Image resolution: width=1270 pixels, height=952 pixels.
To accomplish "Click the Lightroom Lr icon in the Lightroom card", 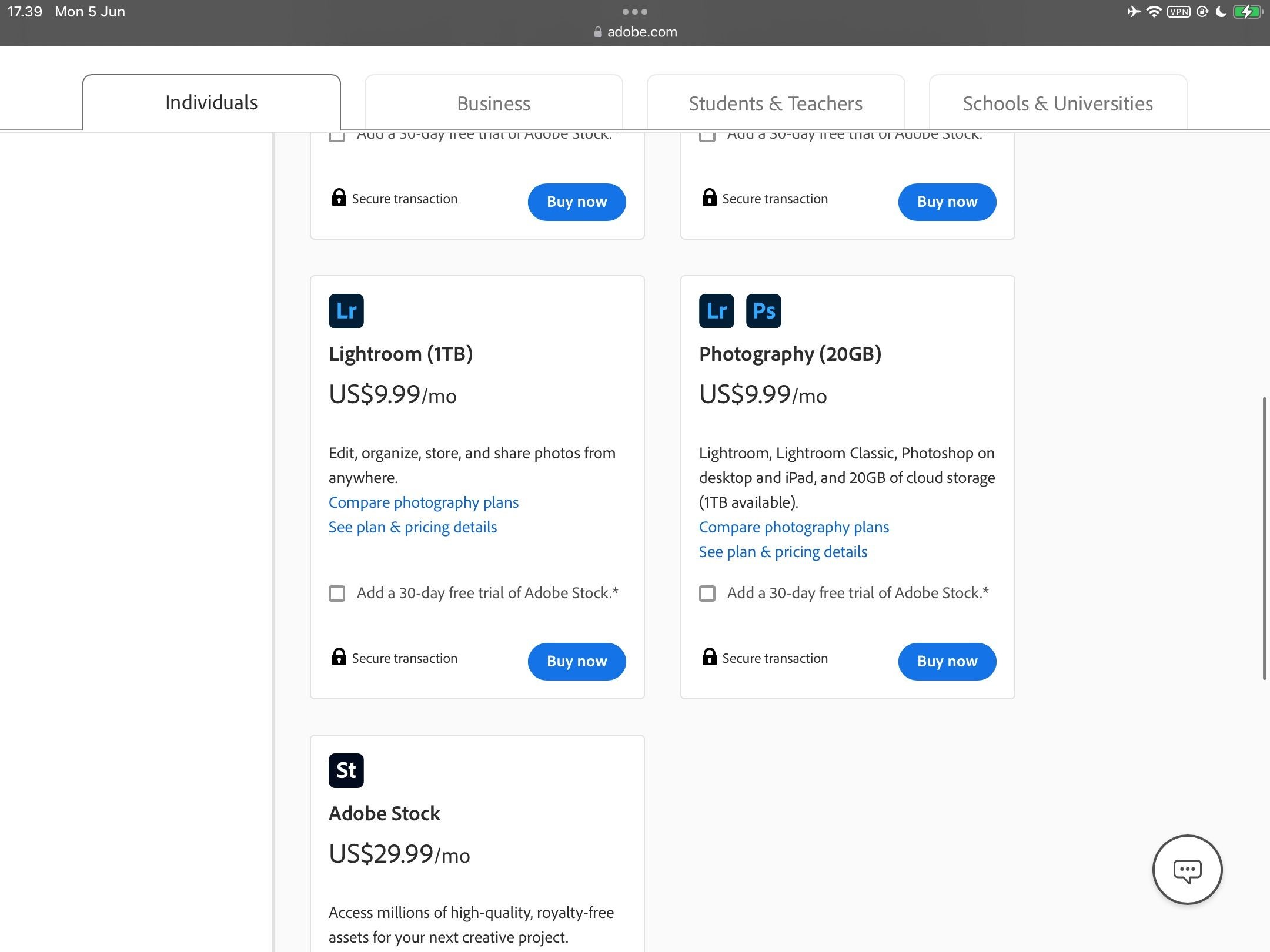I will click(346, 311).
